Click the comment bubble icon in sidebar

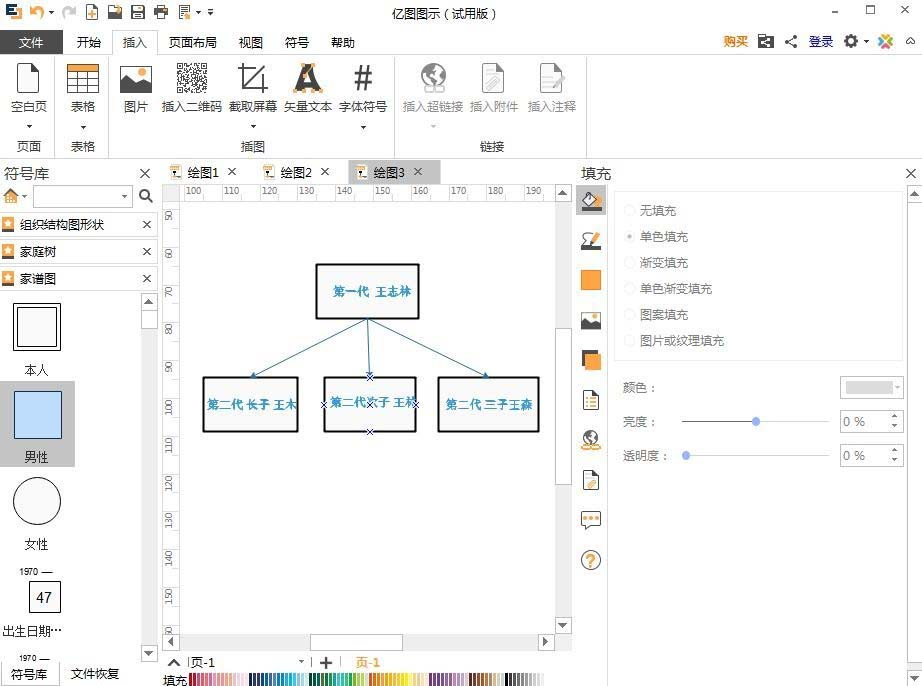click(591, 519)
